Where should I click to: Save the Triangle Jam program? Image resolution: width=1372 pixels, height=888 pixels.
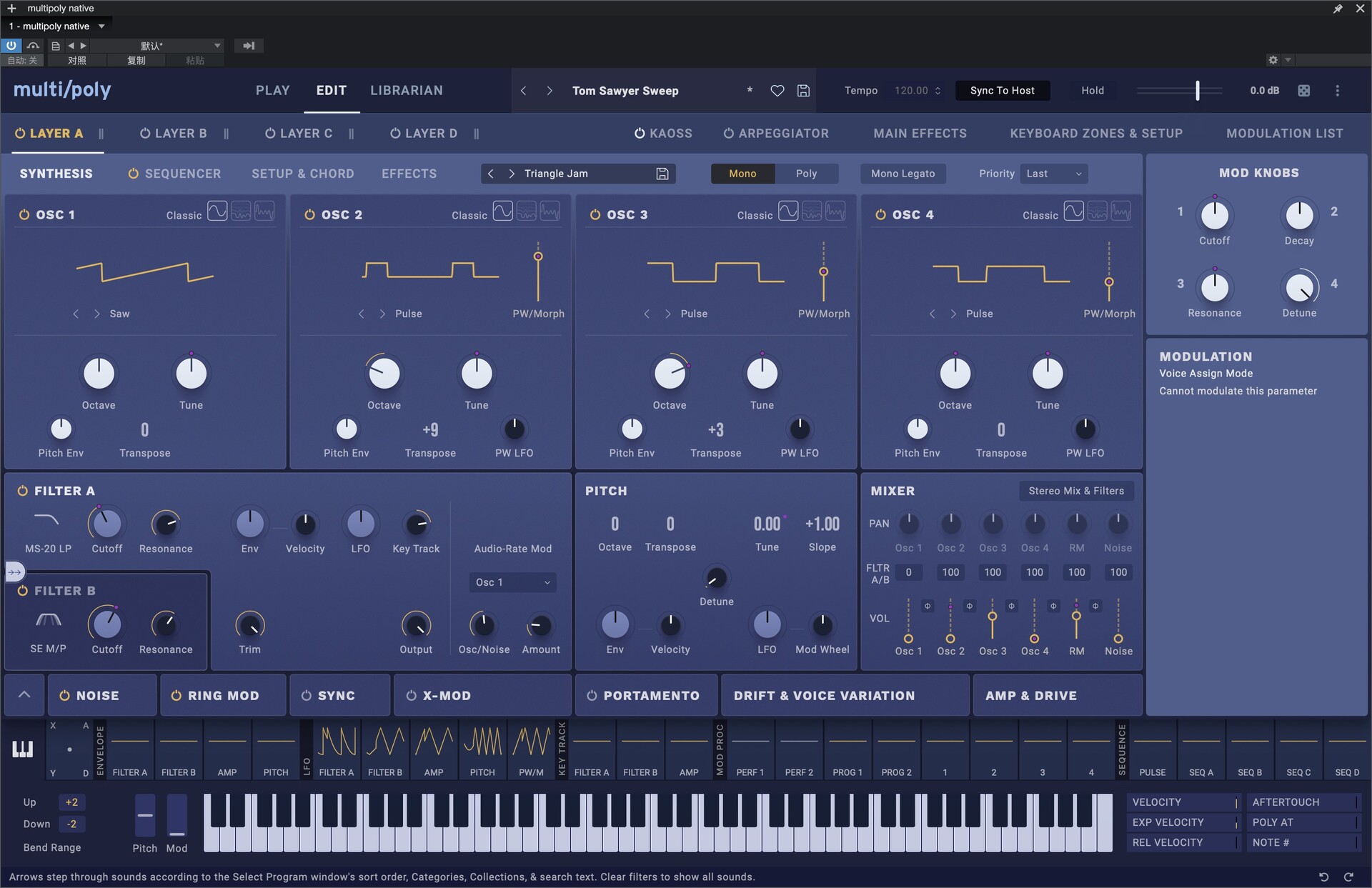pyautogui.click(x=662, y=174)
